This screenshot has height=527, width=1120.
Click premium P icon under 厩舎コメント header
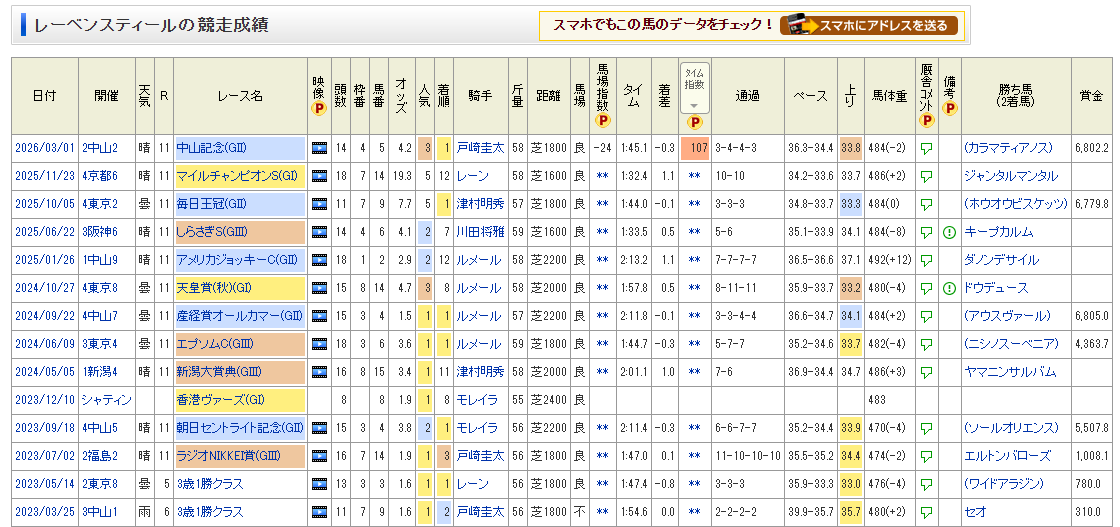coord(926,121)
